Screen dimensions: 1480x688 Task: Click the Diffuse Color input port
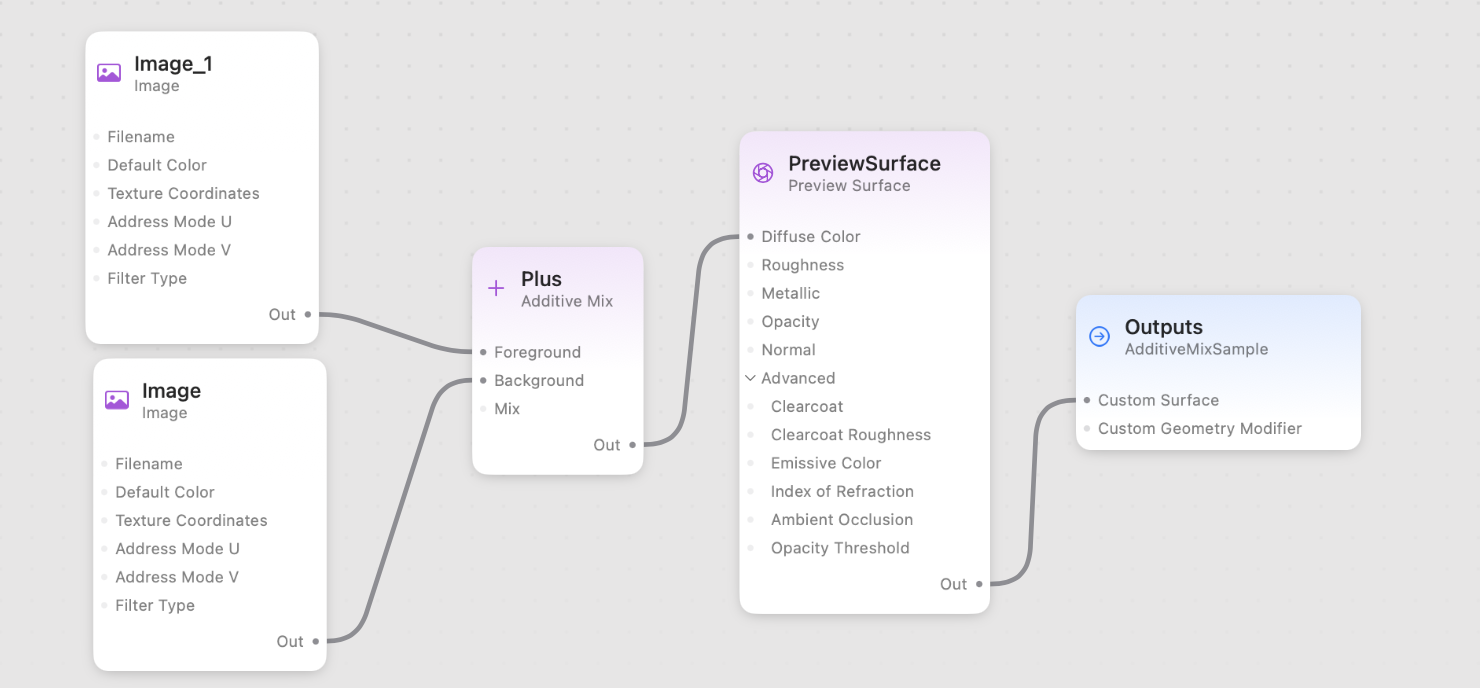coord(750,236)
